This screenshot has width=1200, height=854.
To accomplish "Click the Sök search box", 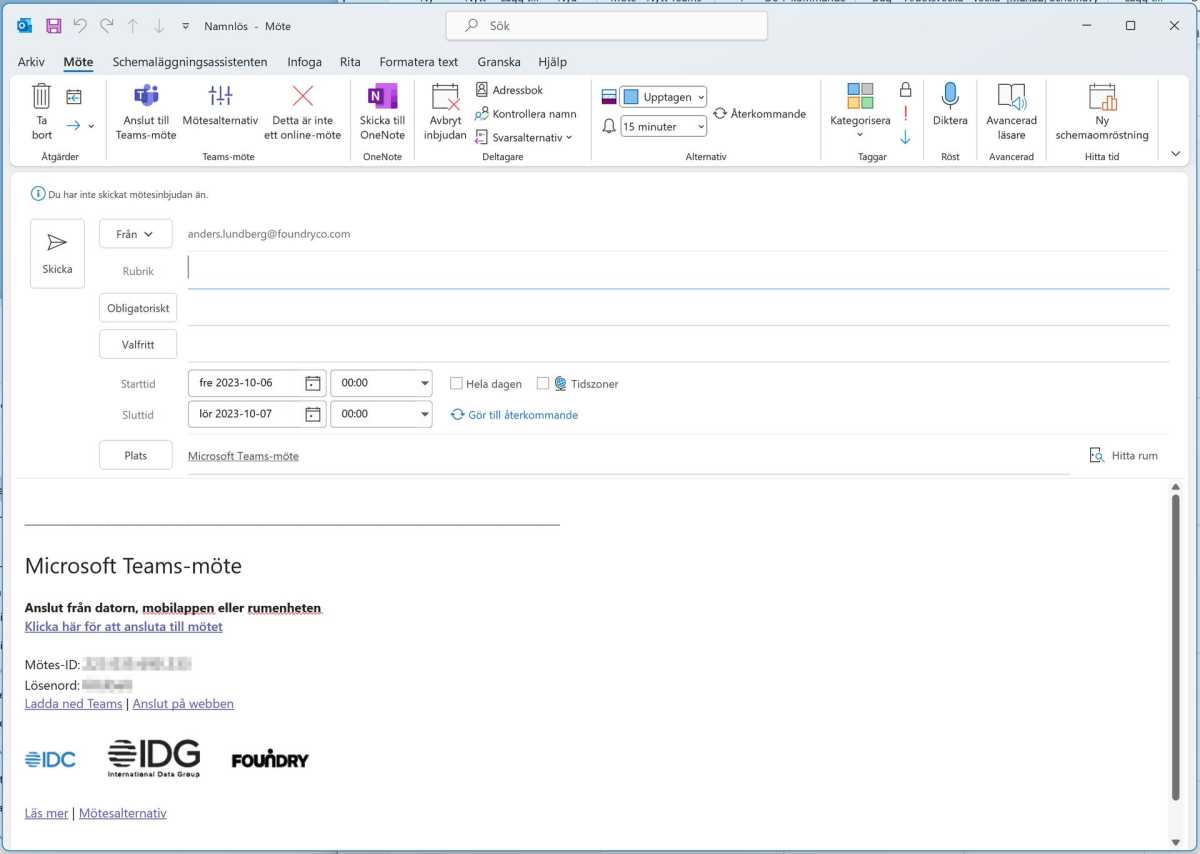I will (607, 26).
